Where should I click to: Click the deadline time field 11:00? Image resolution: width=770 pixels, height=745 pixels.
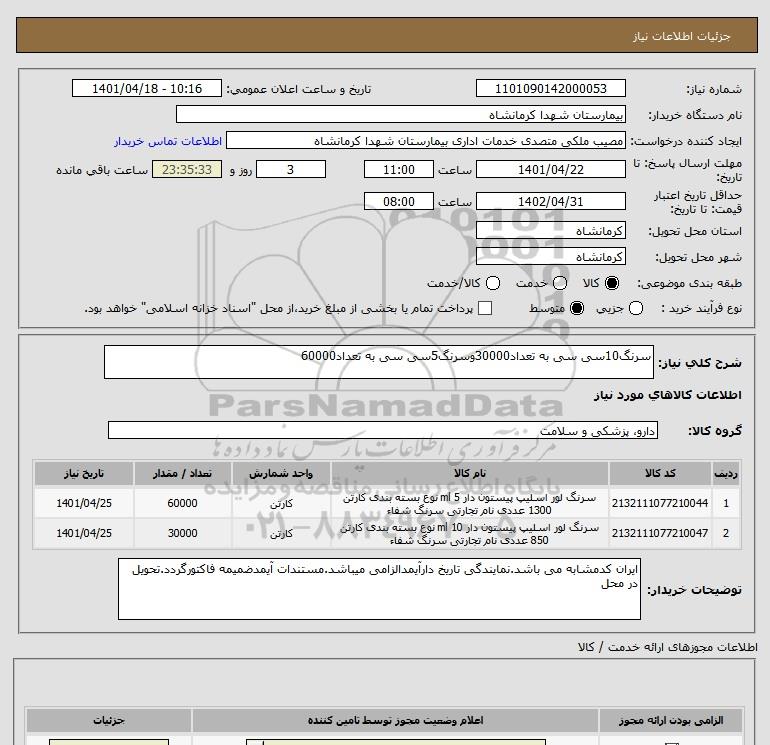click(x=399, y=169)
